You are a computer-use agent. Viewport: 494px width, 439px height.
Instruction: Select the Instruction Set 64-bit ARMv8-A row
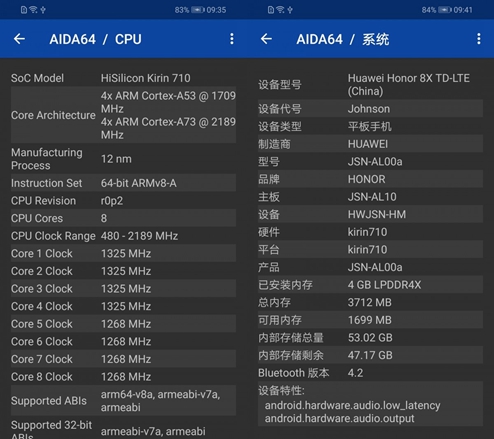pos(123,183)
